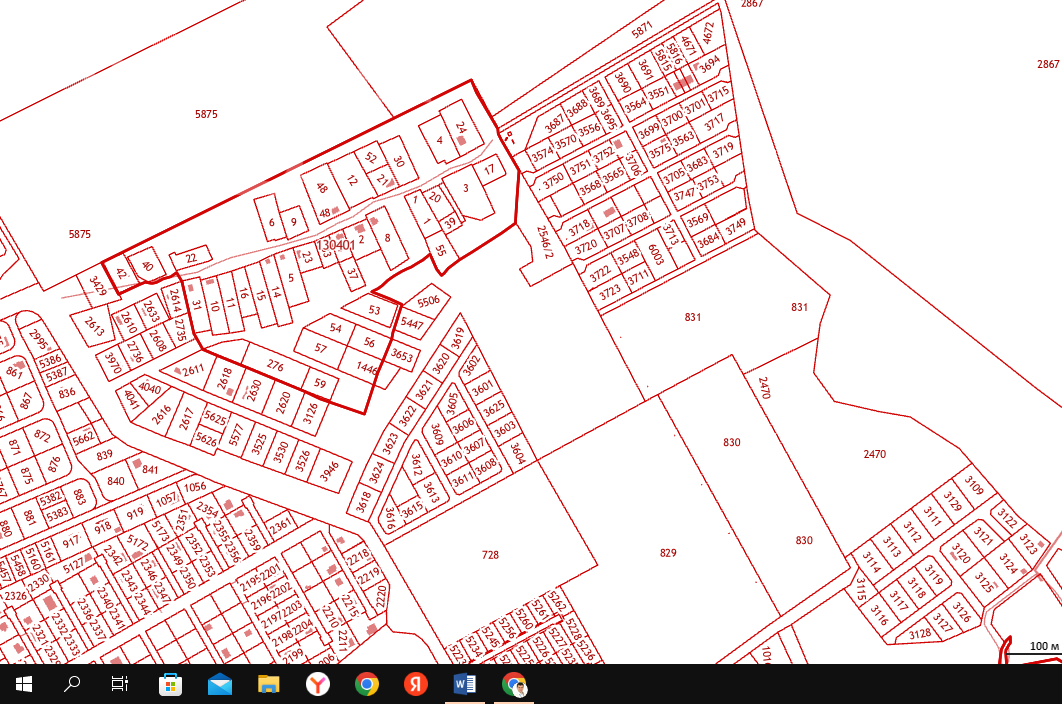Select parcel 17
The width and height of the screenshot is (1062, 704).
[489, 168]
